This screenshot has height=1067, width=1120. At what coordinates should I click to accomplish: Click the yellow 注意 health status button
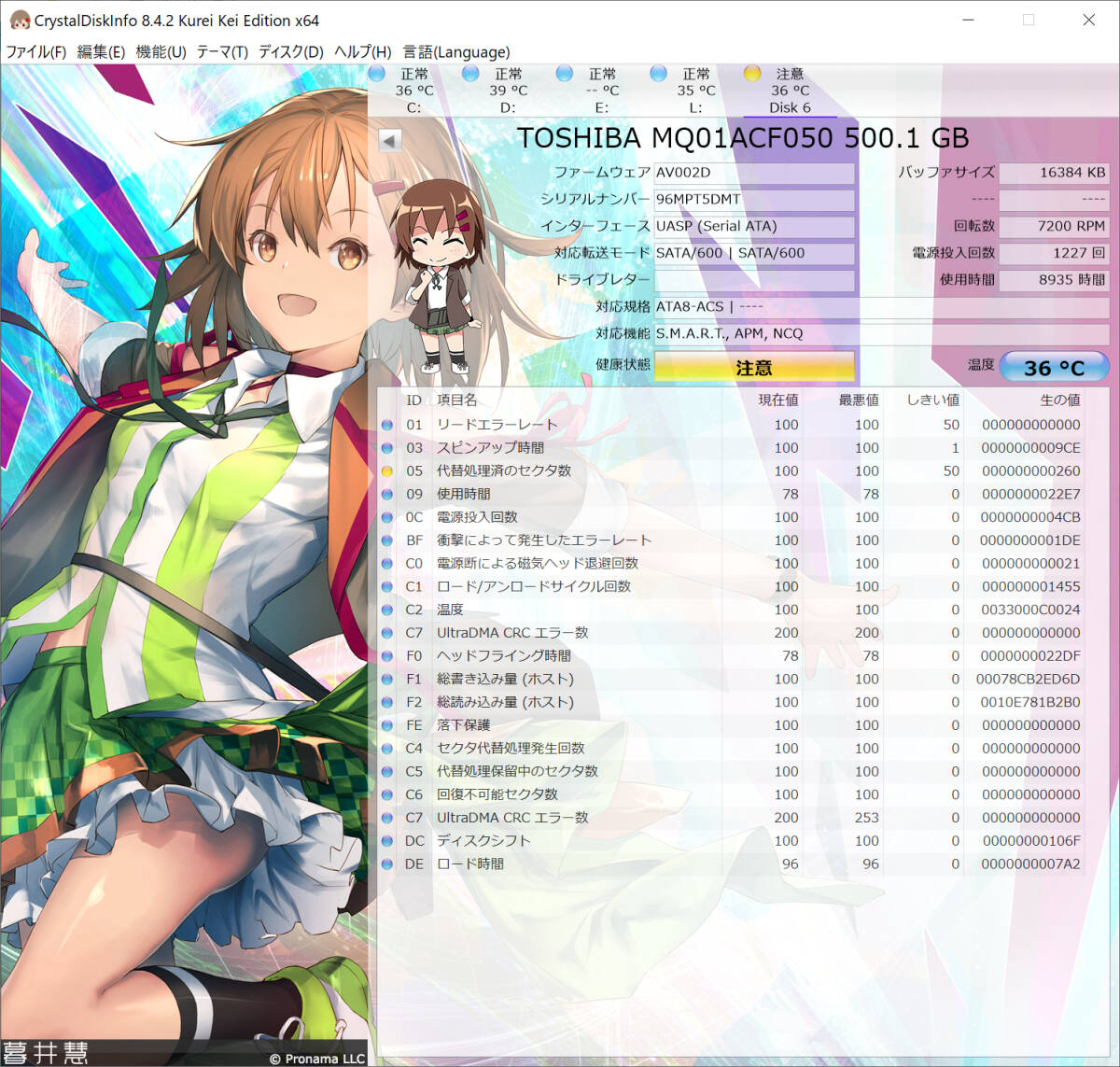753,368
